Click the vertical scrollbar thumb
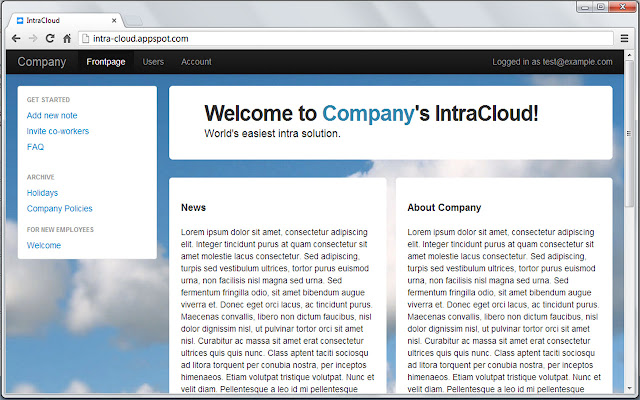This screenshot has width=640, height=400. click(x=629, y=133)
